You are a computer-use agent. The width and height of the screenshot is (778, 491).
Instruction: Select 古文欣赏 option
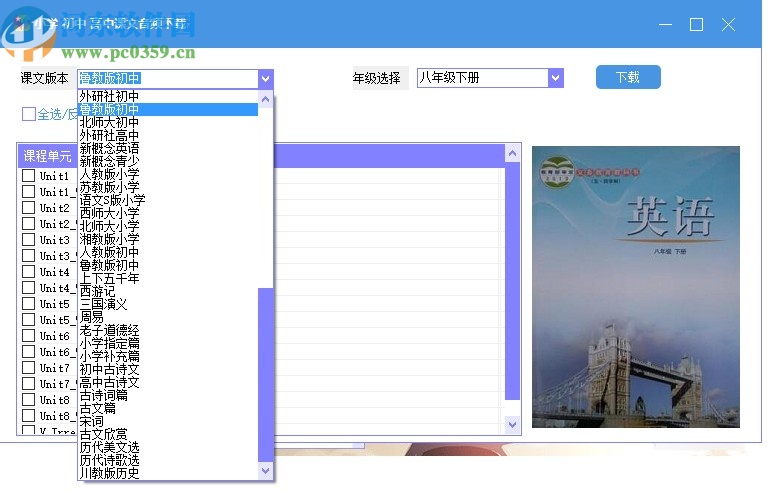pos(168,434)
